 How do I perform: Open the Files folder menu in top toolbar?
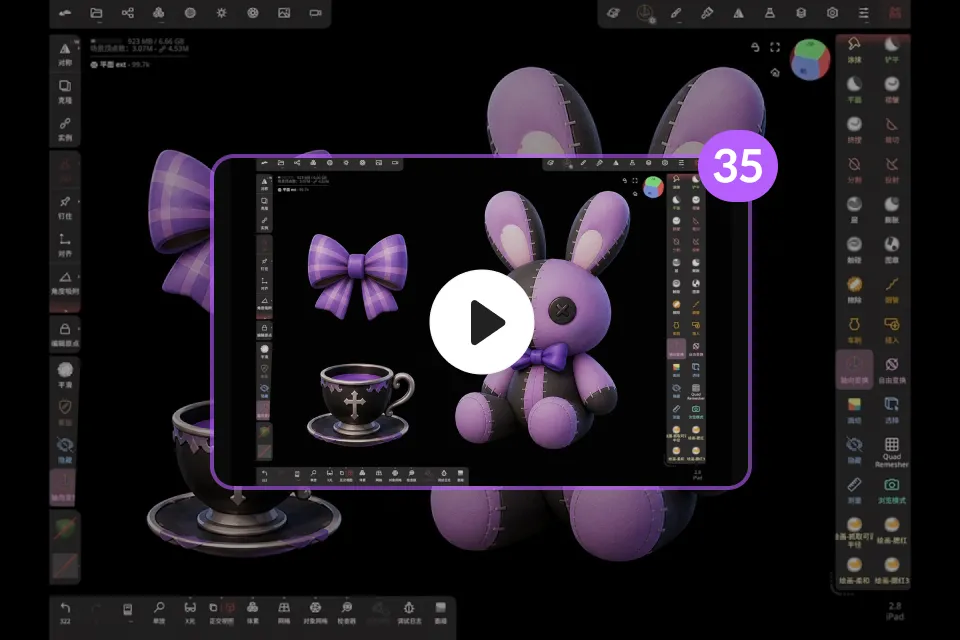(x=96, y=13)
